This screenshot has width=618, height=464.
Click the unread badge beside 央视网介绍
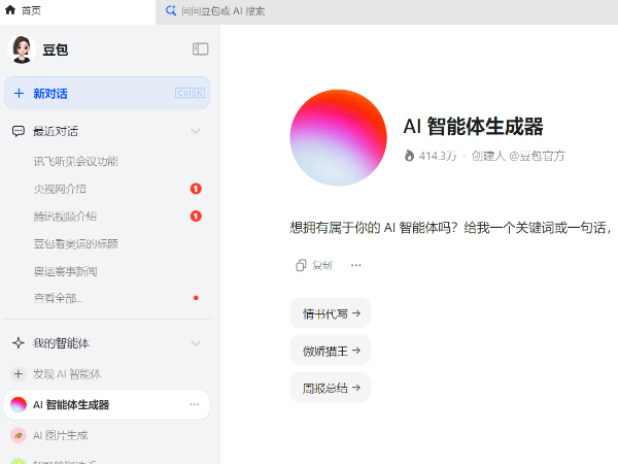coord(196,189)
